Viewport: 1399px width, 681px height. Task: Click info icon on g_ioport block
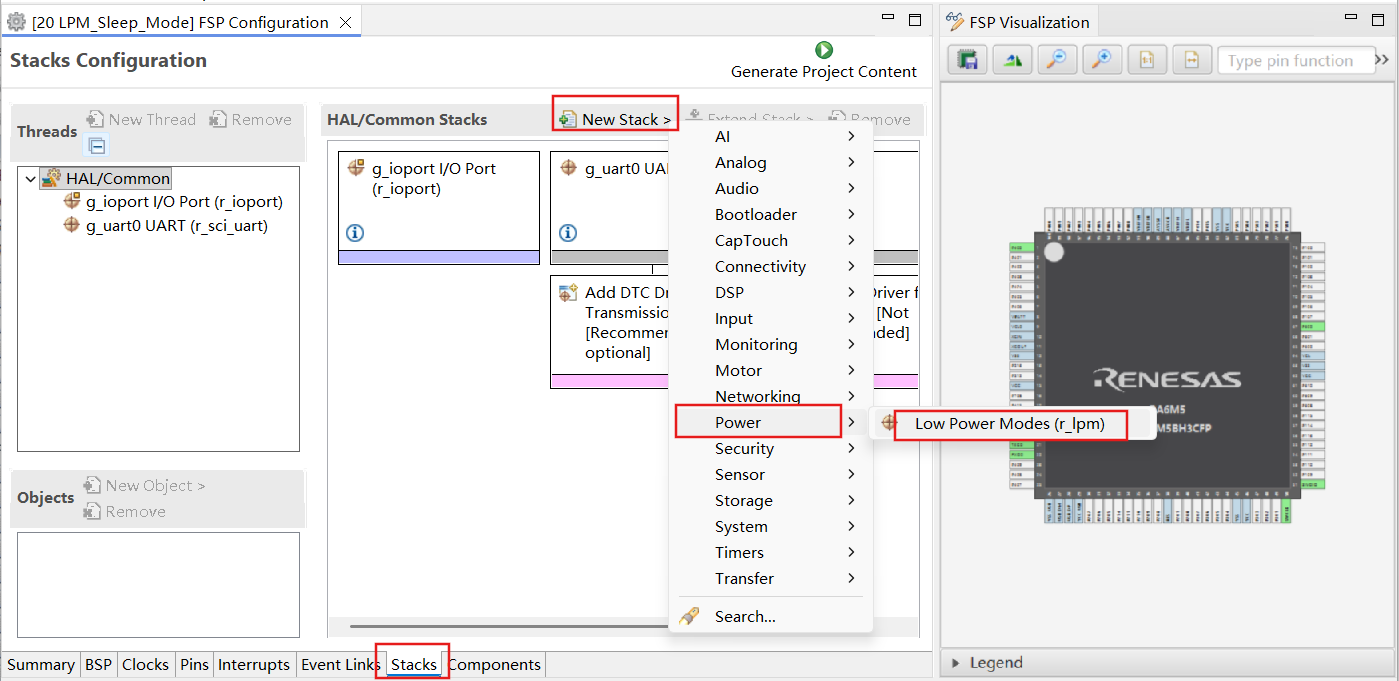[355, 233]
